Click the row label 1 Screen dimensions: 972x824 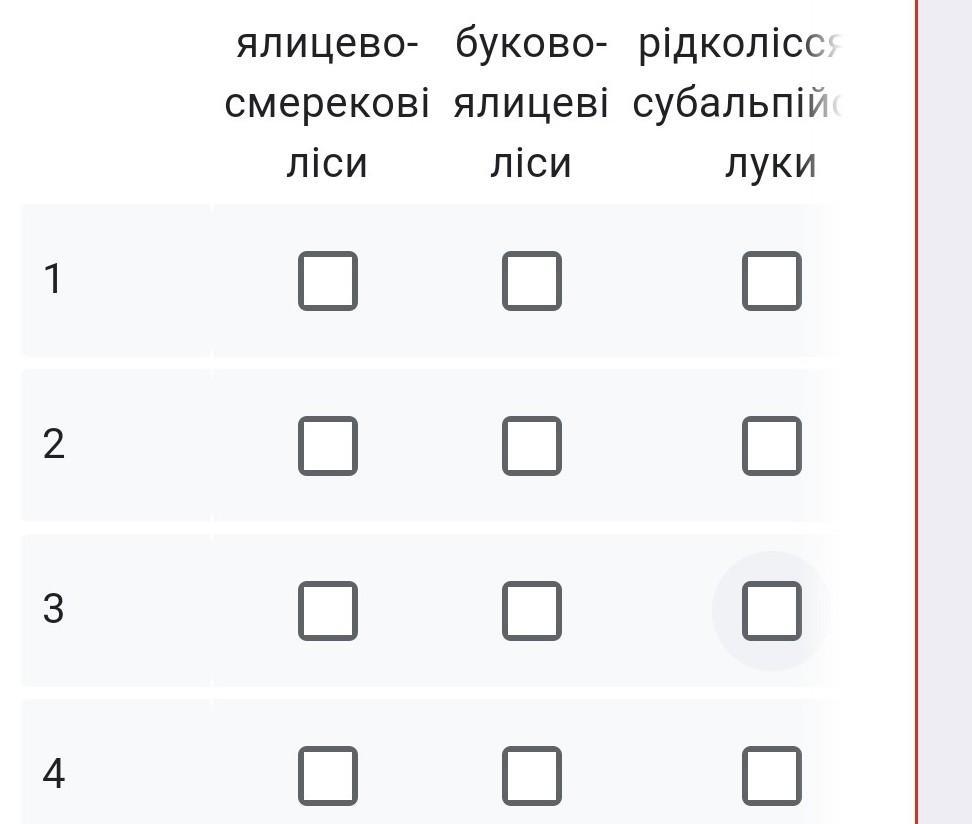click(54, 279)
